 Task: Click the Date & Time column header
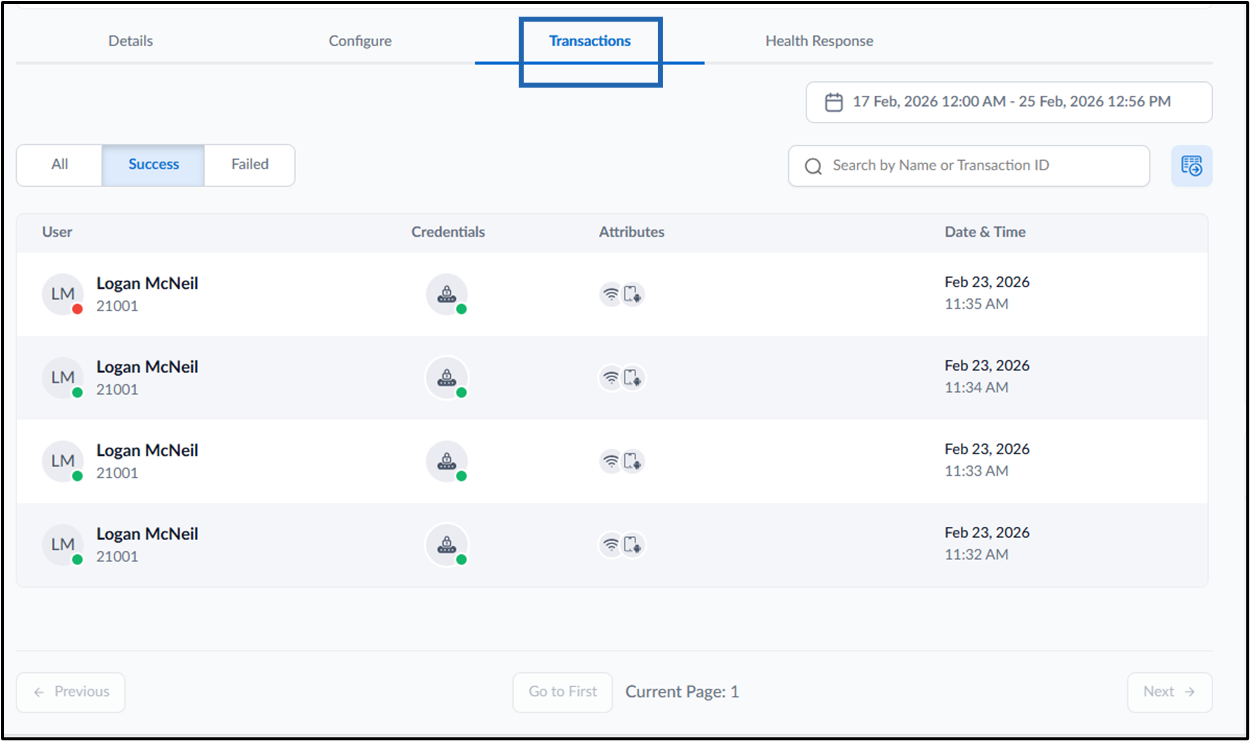(x=985, y=232)
